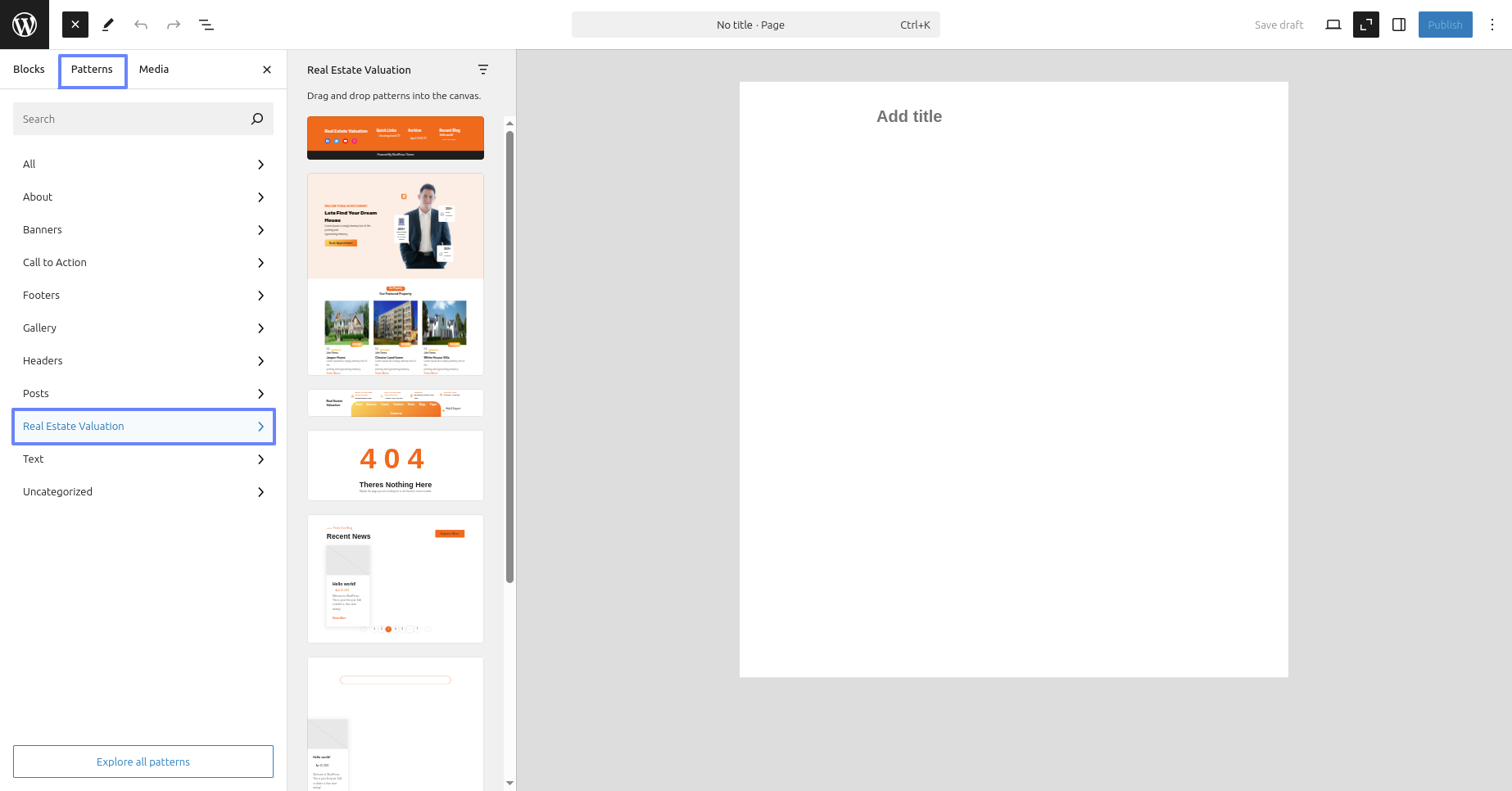Open the All patterns category
This screenshot has height=791, width=1512.
[143, 165]
